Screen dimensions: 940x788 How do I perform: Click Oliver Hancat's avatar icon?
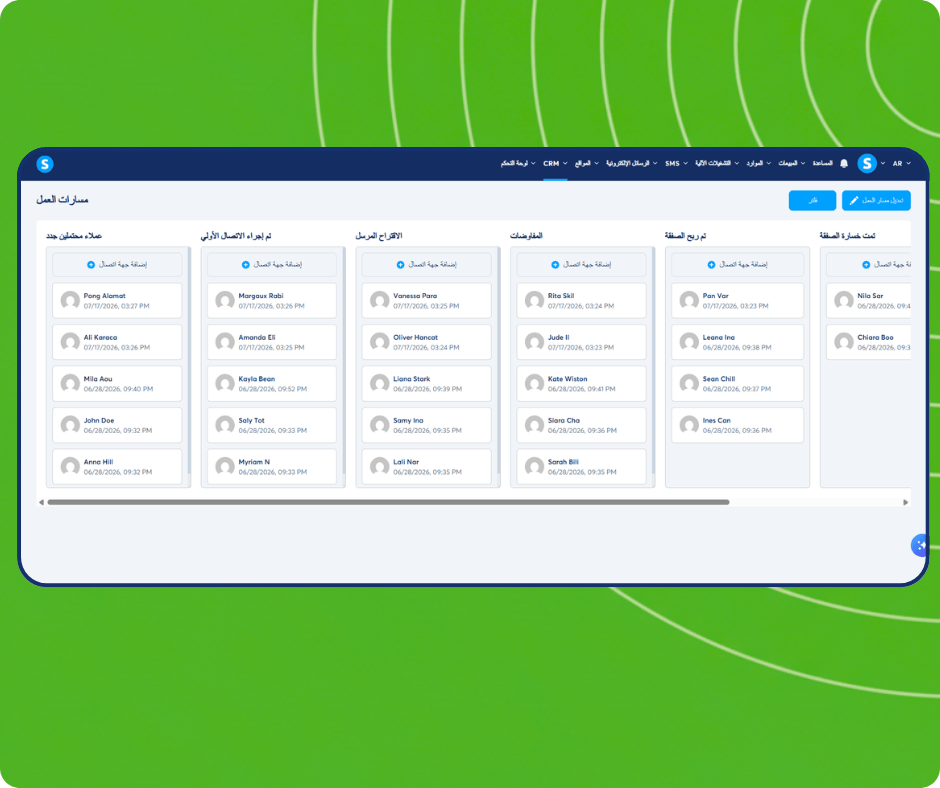[379, 342]
